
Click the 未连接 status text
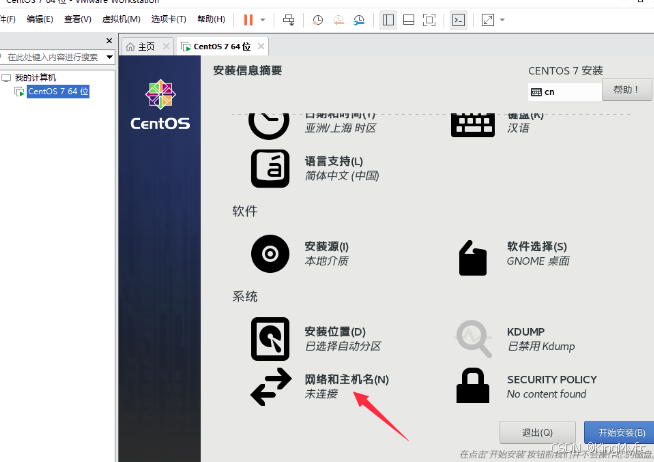click(x=321, y=394)
